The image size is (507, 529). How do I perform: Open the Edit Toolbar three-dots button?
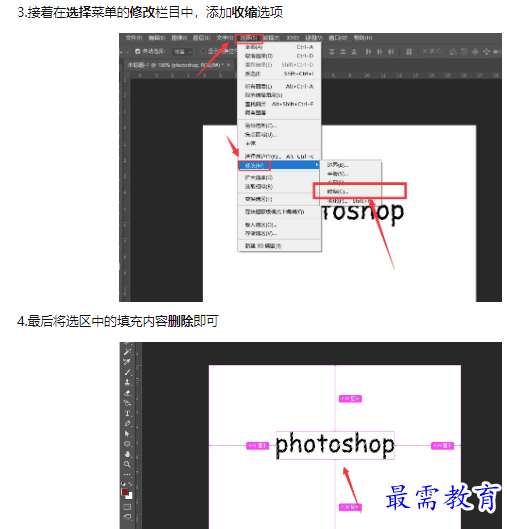coord(127,474)
